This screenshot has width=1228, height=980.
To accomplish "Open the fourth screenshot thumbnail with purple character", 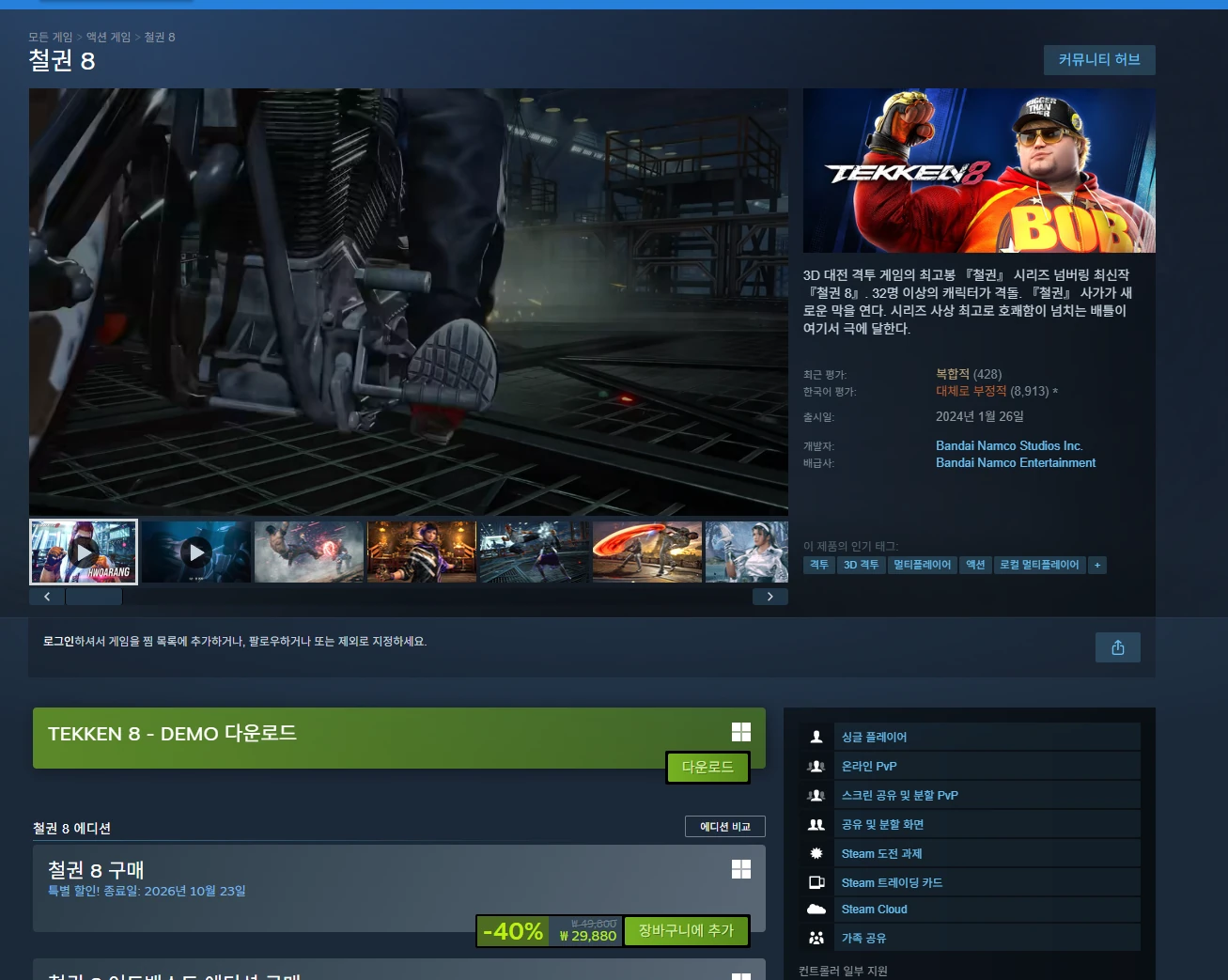I will point(421,552).
